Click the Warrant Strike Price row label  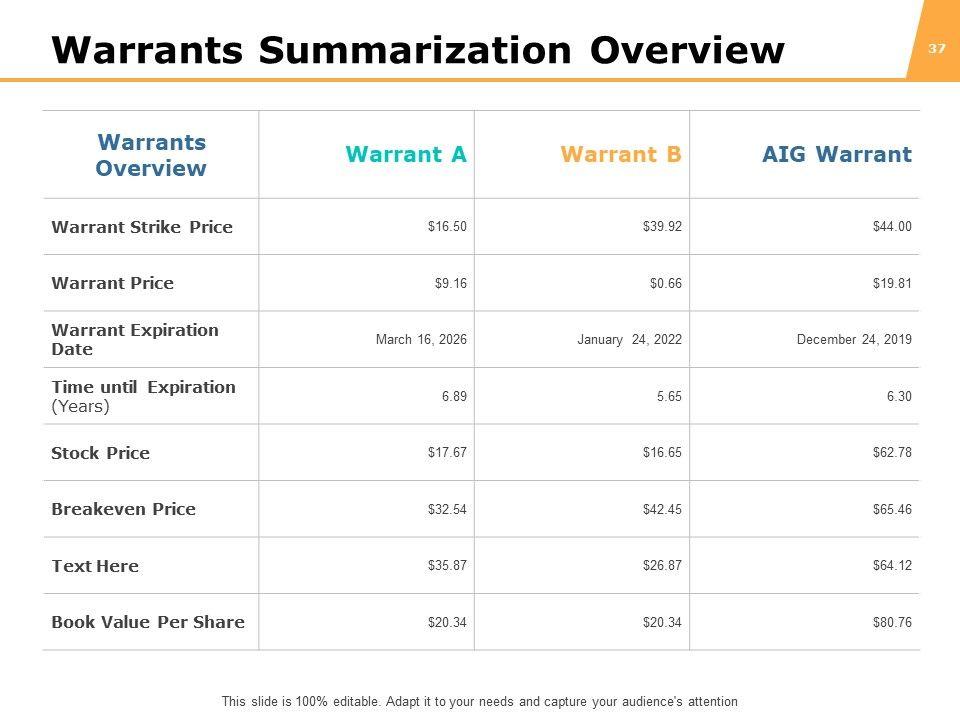tap(142, 227)
